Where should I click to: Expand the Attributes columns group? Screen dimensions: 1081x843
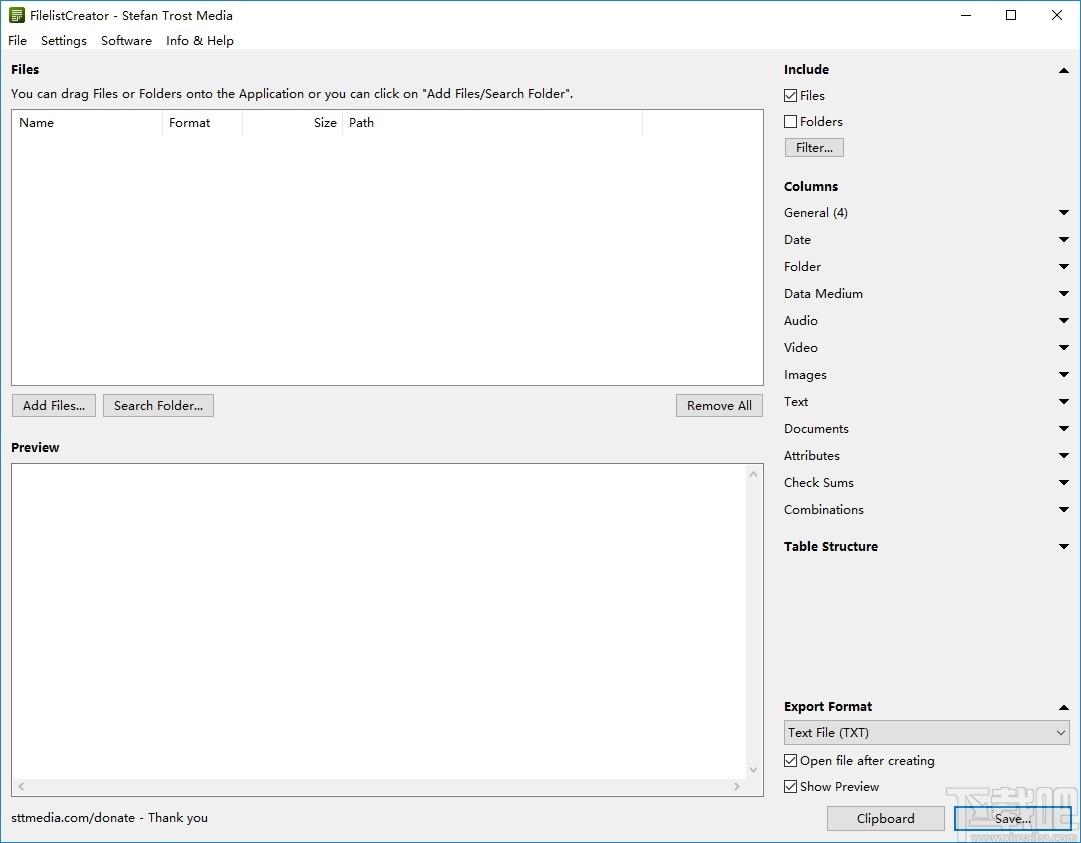pos(1064,456)
